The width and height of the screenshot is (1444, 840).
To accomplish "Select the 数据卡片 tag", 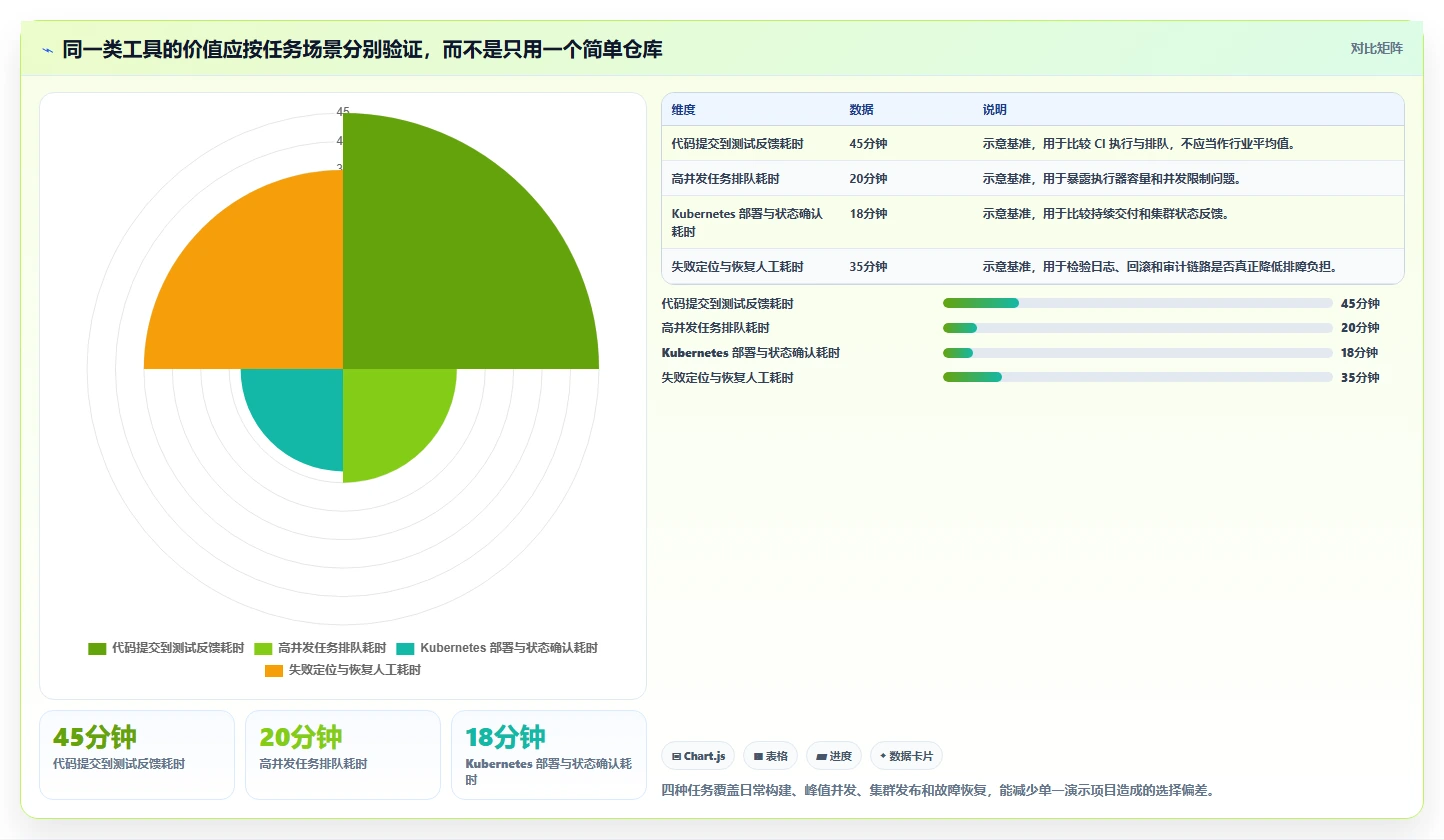I will (x=906, y=756).
